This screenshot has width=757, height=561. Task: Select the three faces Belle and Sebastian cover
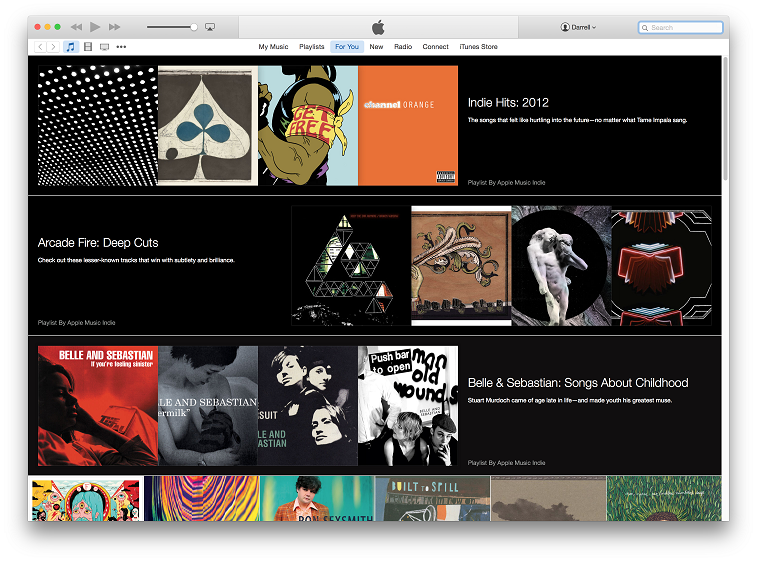point(308,406)
